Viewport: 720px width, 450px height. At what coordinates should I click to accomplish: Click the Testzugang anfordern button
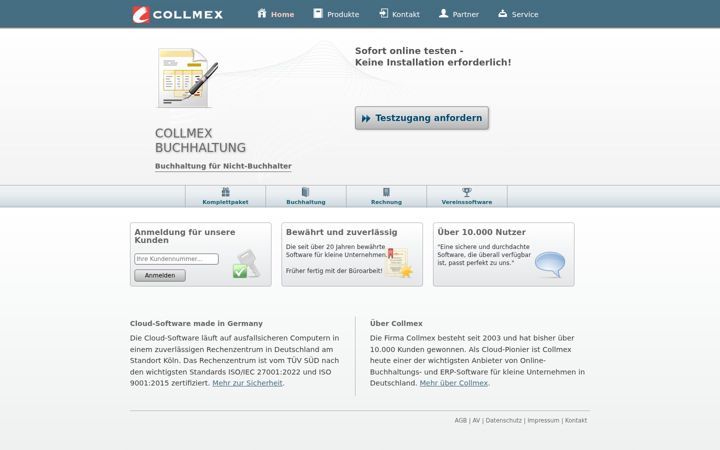422,118
